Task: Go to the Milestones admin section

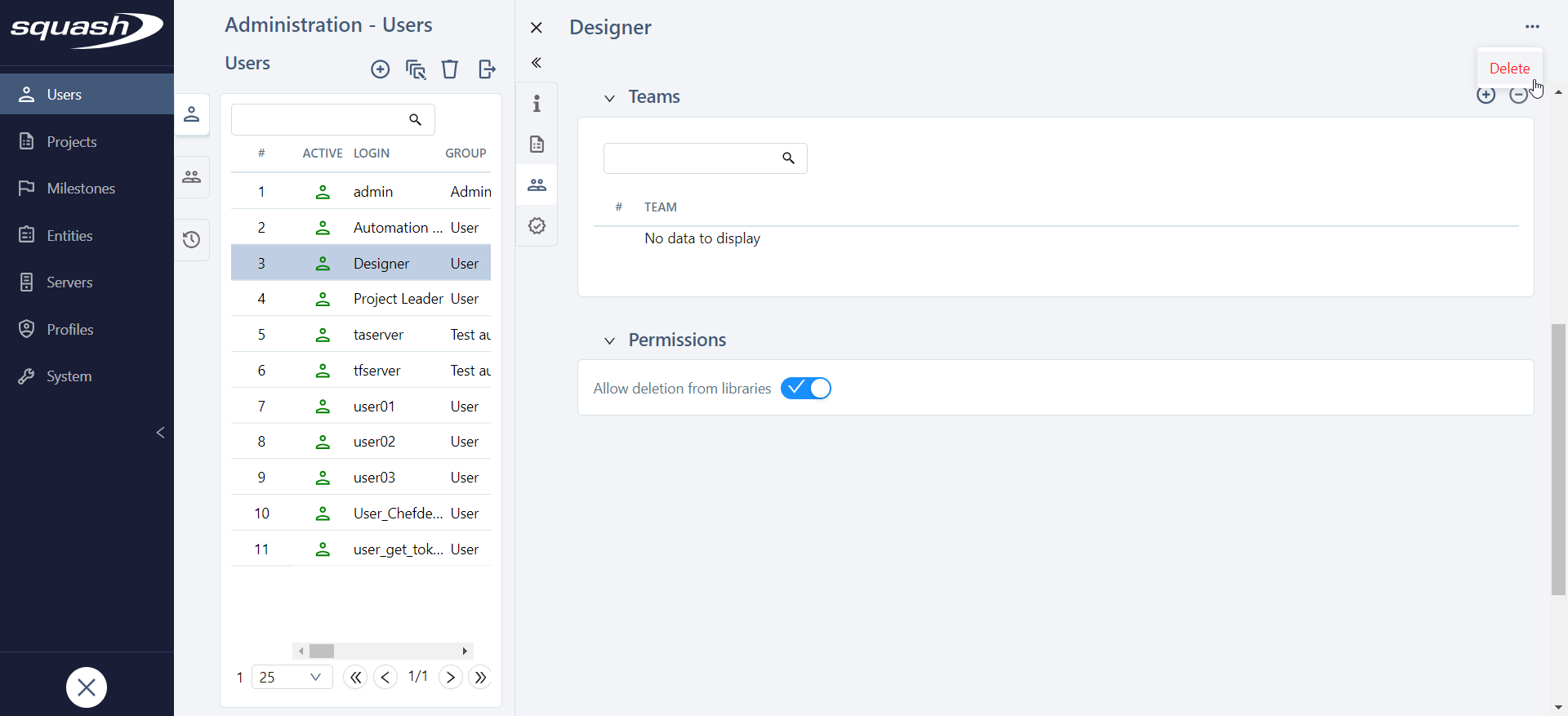Action: [x=81, y=189]
